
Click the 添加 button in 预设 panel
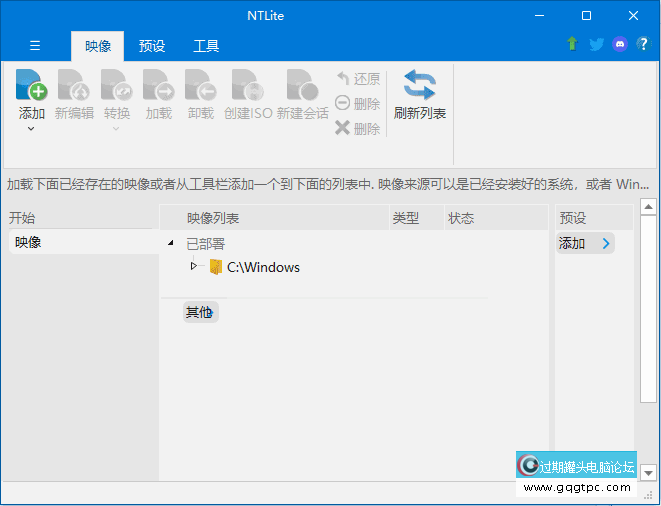pos(585,243)
